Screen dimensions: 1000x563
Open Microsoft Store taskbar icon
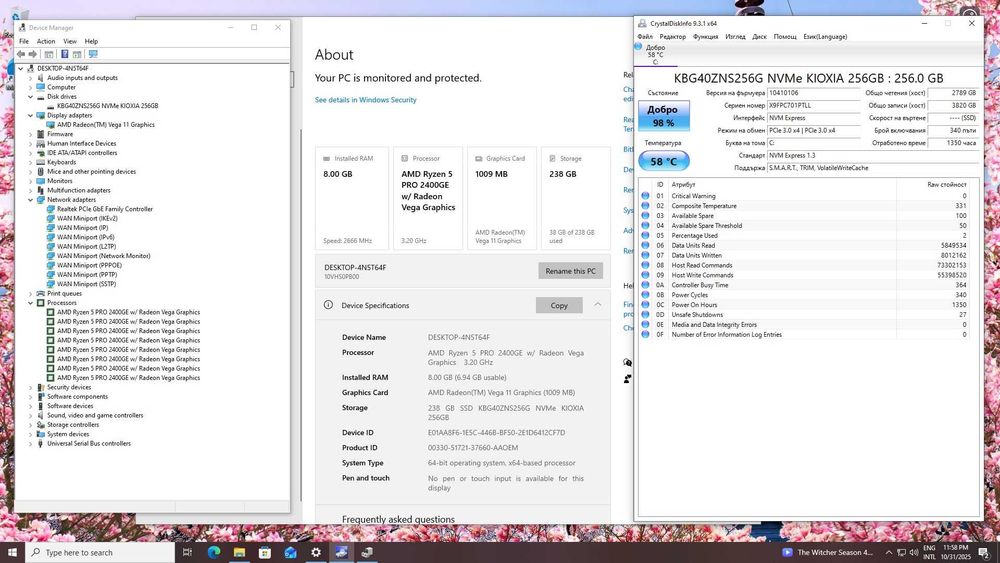265,552
